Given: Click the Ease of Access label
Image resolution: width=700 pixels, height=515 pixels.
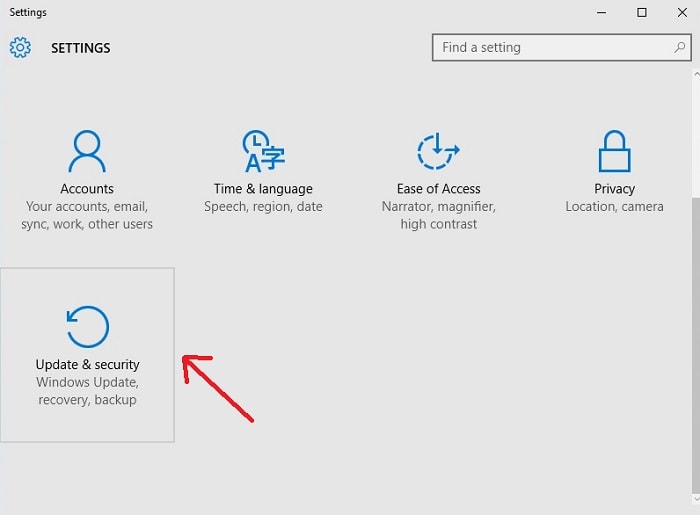Looking at the screenshot, I should point(438,189).
